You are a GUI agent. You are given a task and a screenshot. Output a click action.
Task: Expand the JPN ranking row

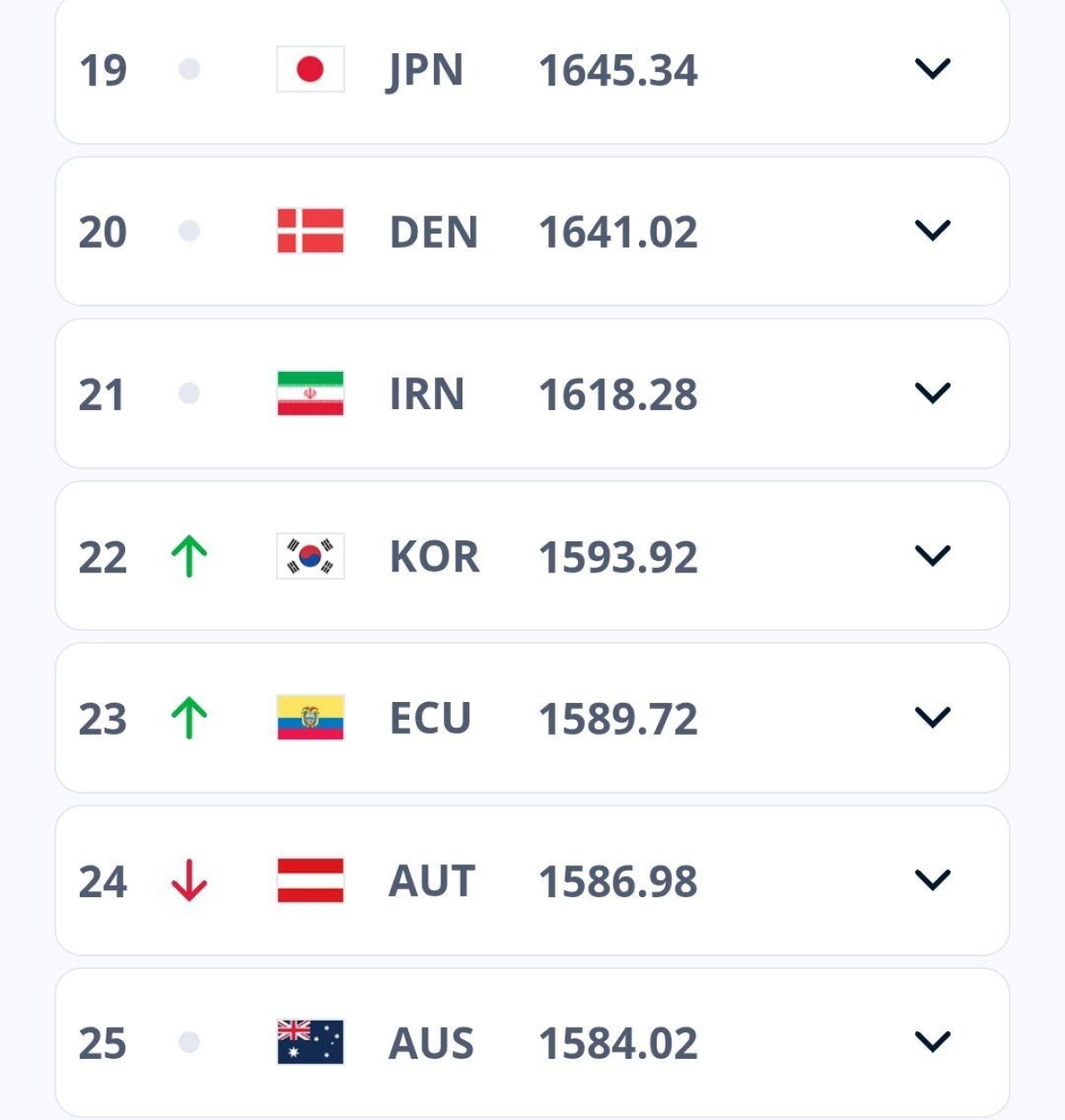(932, 69)
